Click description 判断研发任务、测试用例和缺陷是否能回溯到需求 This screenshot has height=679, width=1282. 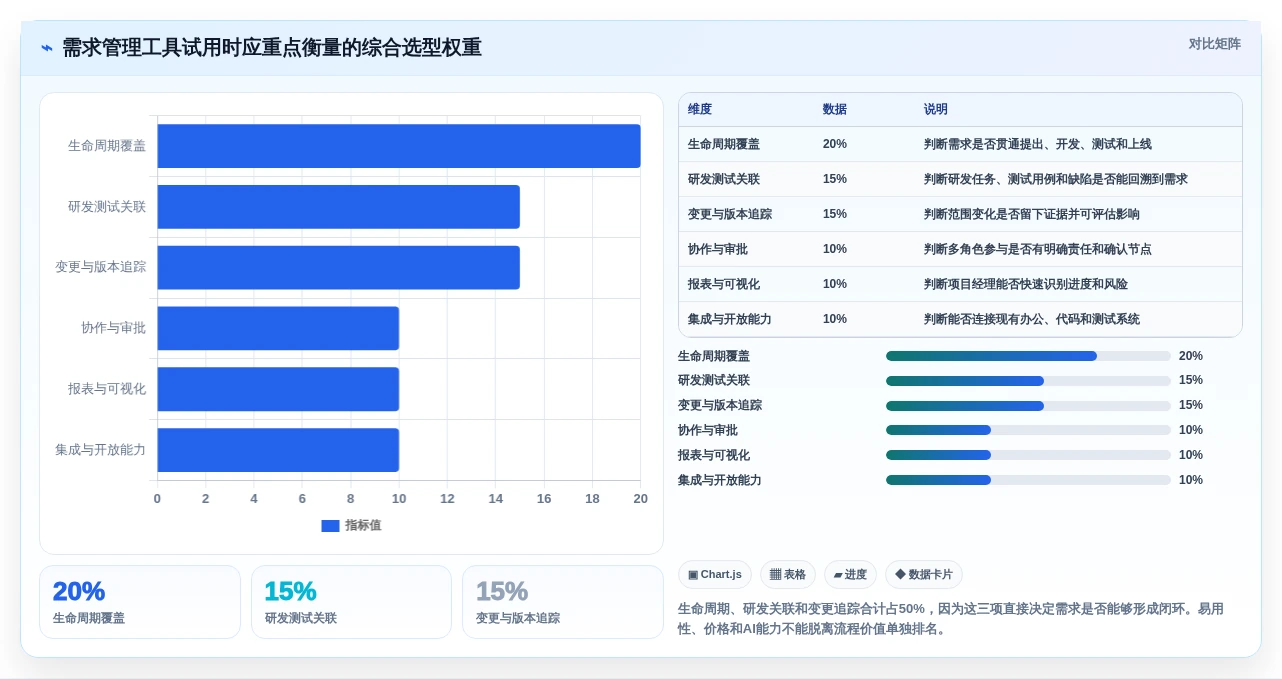pyautogui.click(x=1056, y=179)
